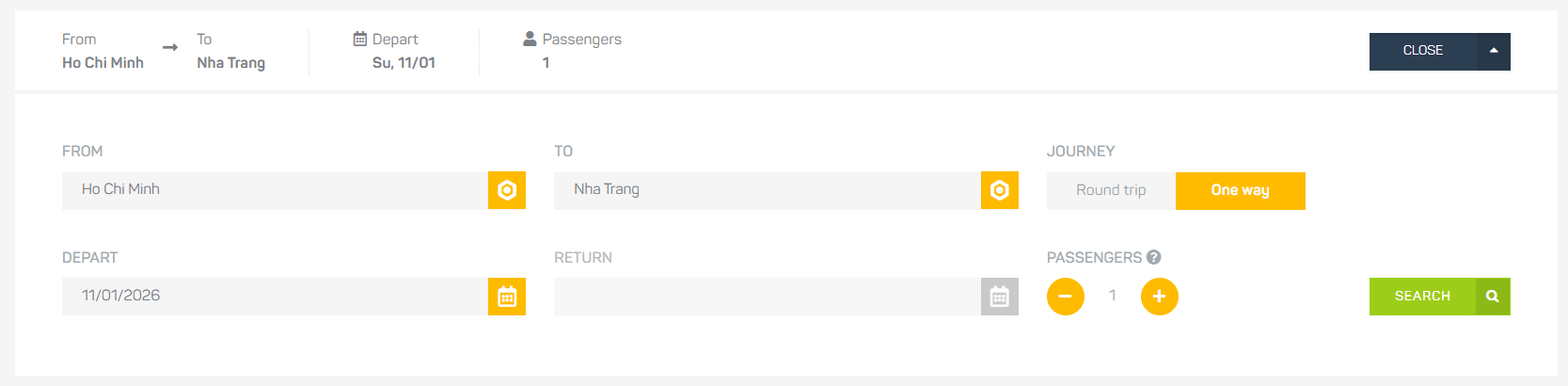The height and width of the screenshot is (386, 1568).
Task: Click the passengers help question mark
Action: click(1154, 257)
